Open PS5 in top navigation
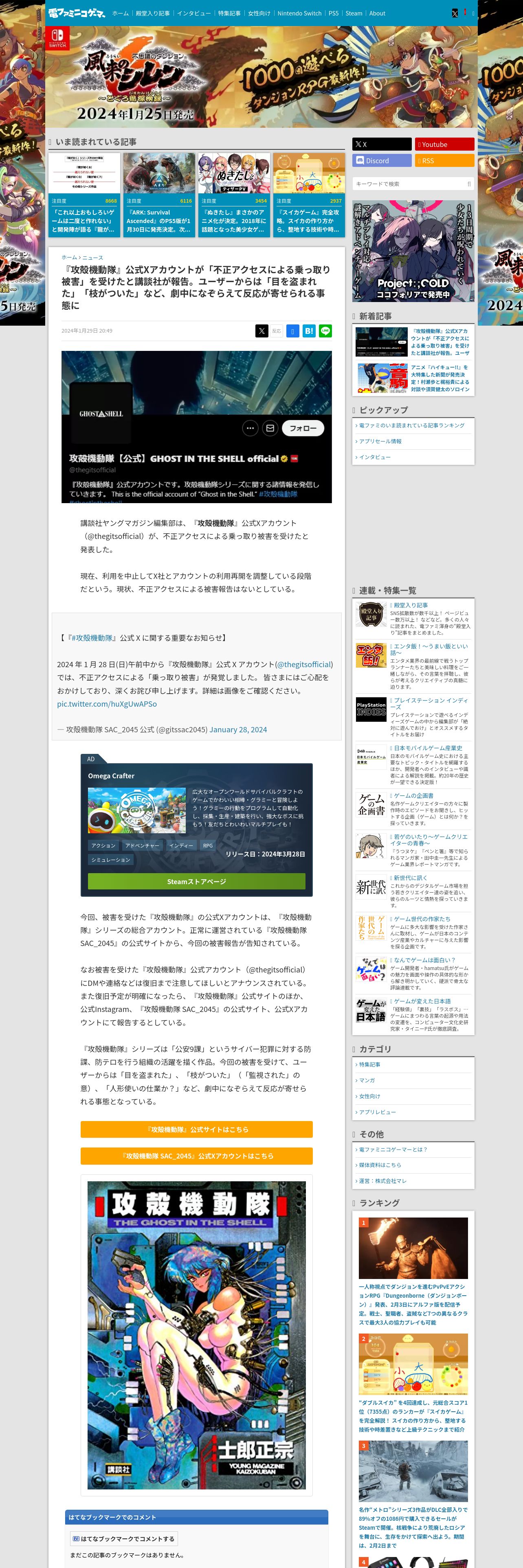 click(334, 13)
